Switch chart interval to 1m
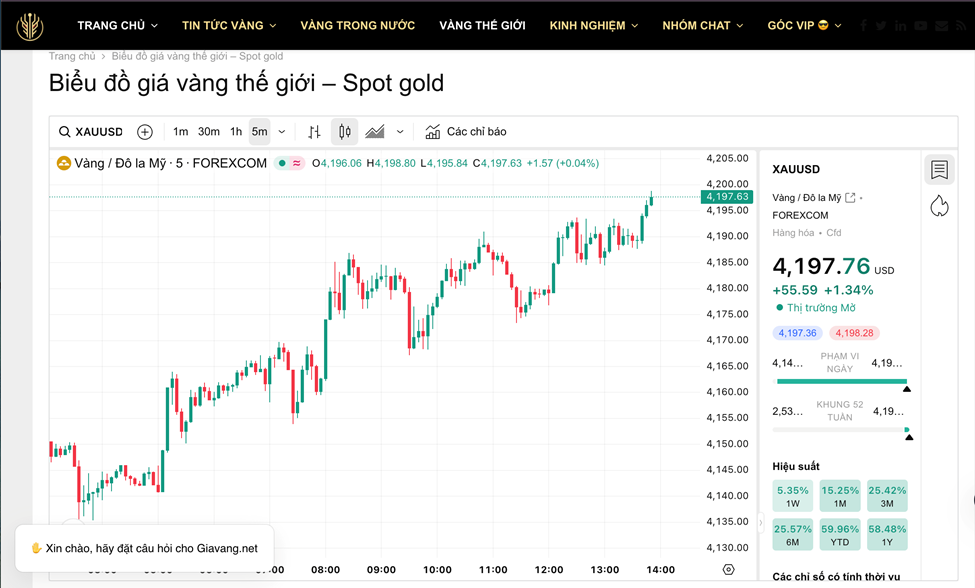This screenshot has width=975, height=588. pyautogui.click(x=180, y=132)
